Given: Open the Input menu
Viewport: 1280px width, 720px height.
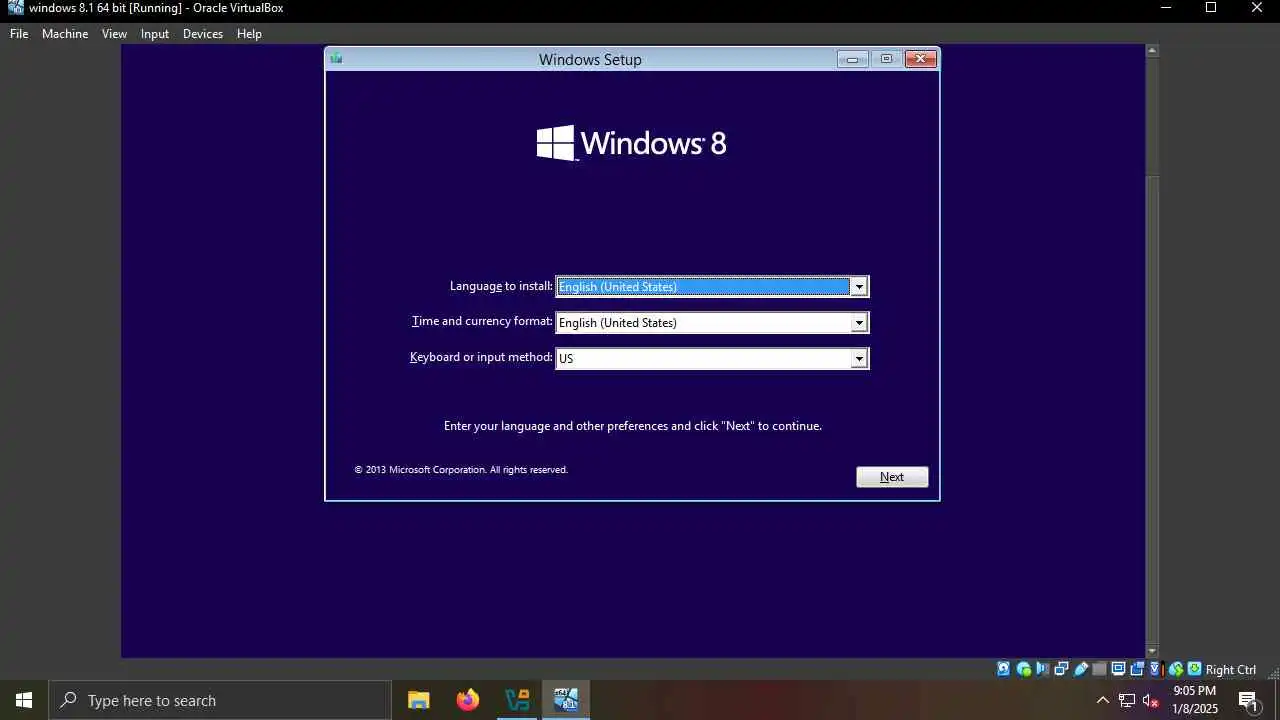Looking at the screenshot, I should [x=155, y=34].
